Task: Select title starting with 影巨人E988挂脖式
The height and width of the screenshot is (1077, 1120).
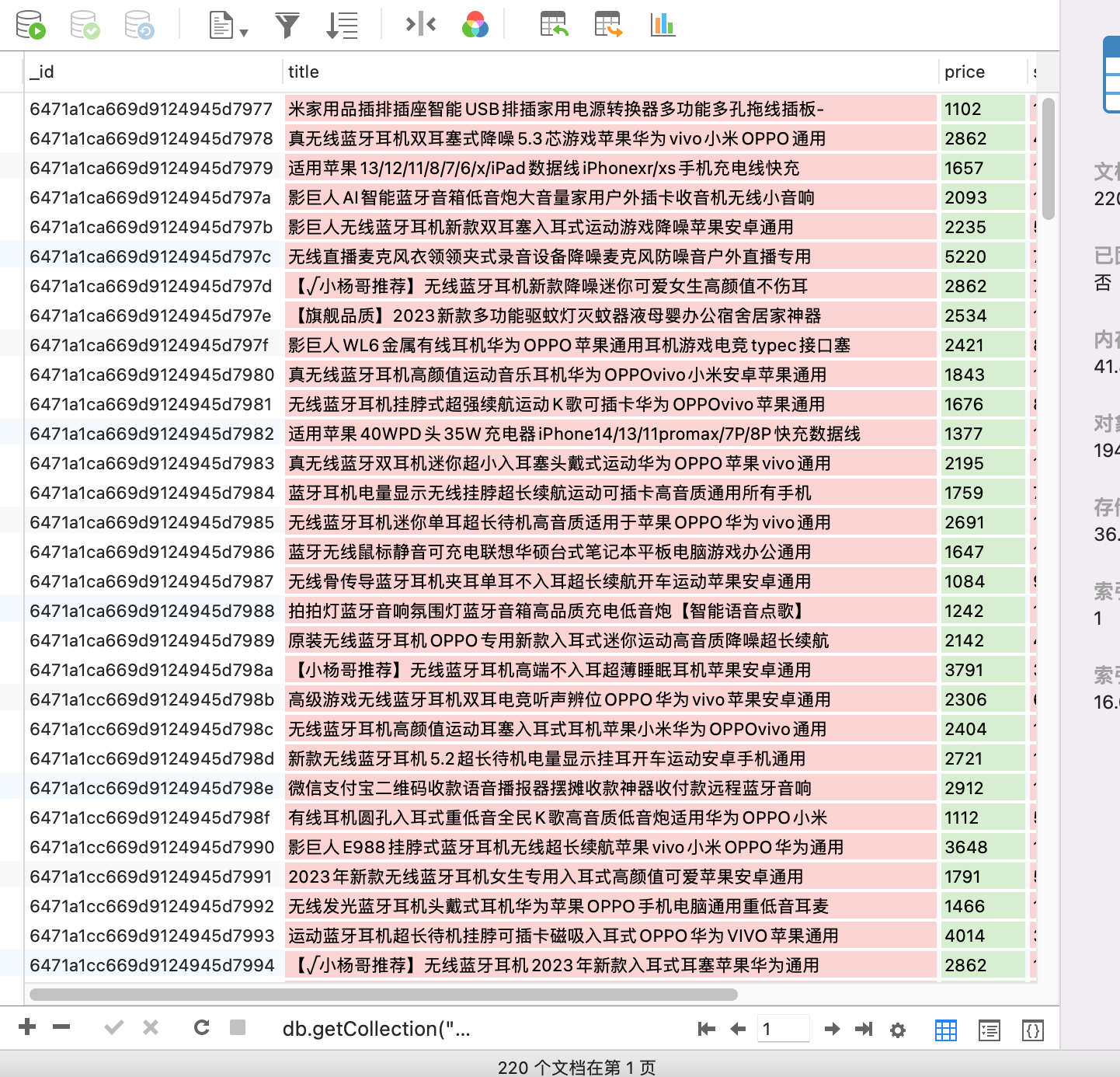Action: pyautogui.click(x=610, y=847)
